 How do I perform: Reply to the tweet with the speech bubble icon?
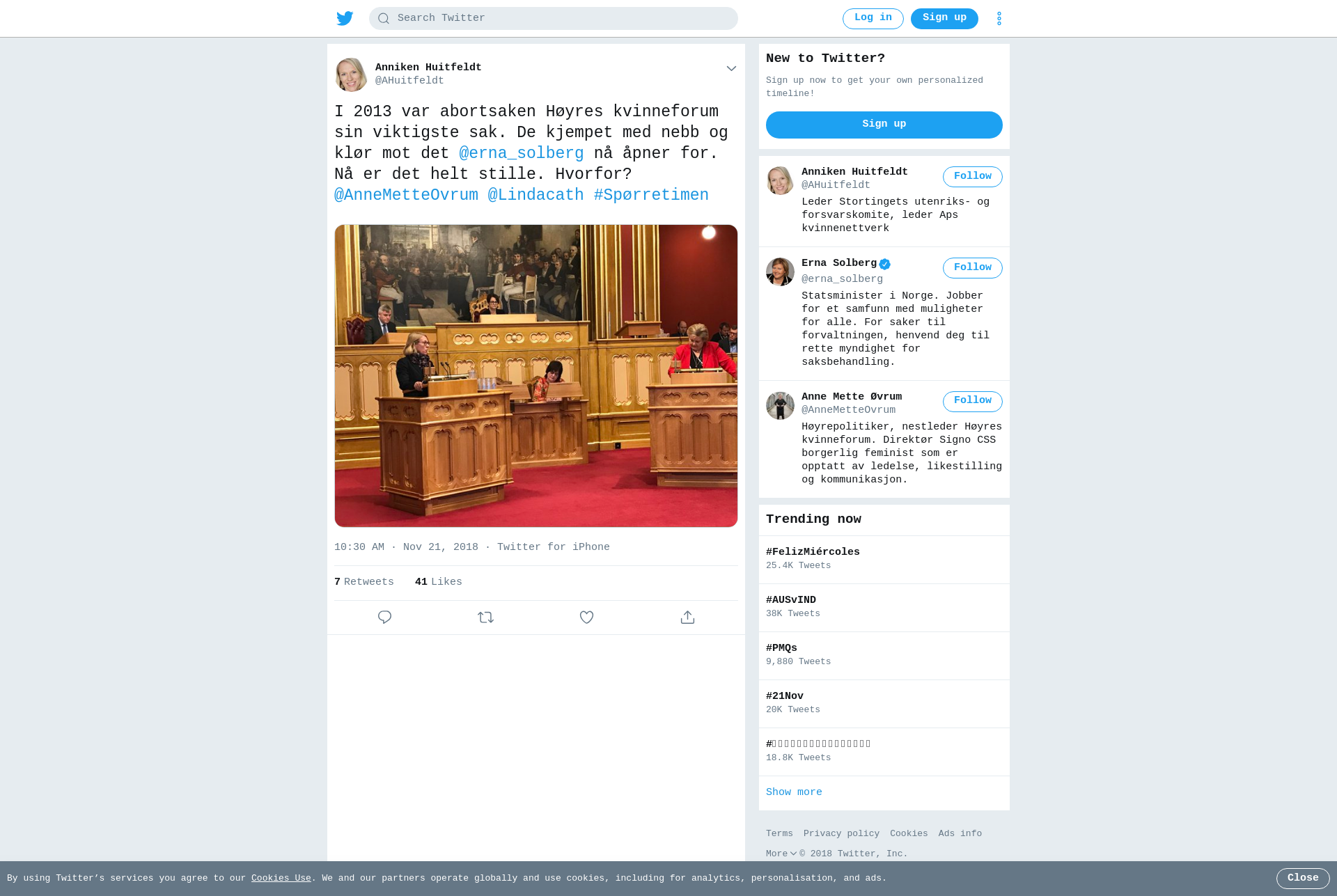tap(384, 618)
